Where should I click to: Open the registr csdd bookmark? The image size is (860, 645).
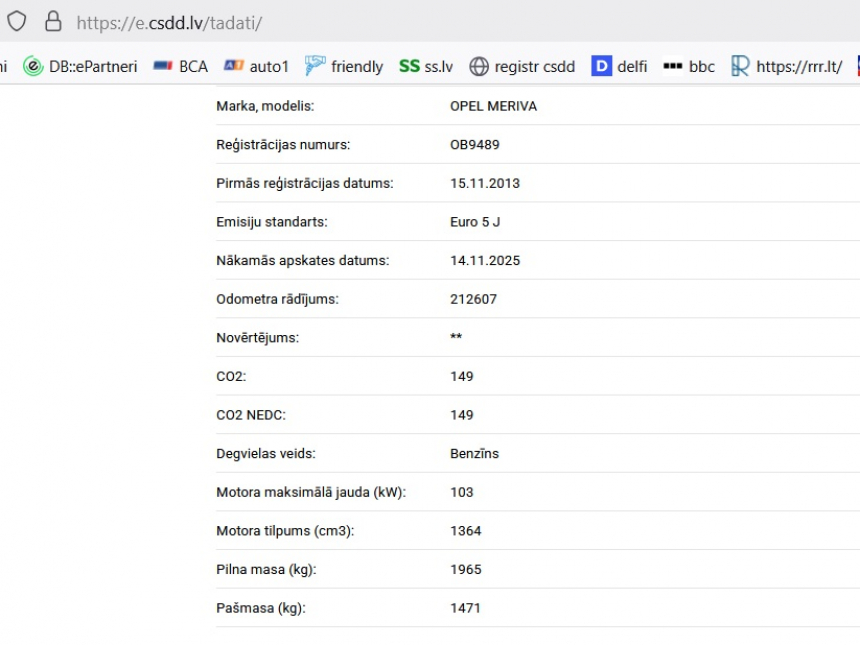522,66
